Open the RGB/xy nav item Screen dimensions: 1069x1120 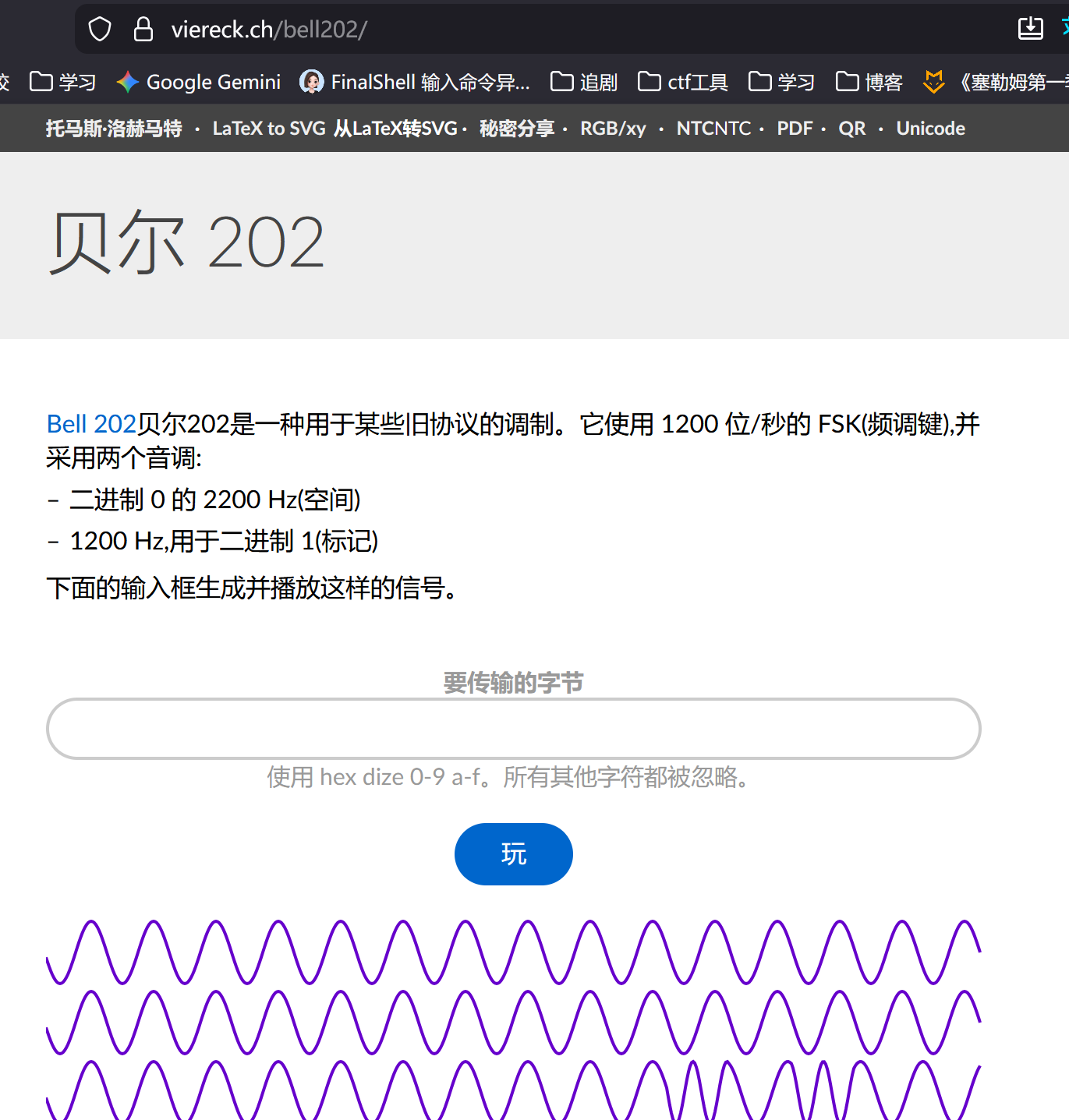(x=614, y=129)
